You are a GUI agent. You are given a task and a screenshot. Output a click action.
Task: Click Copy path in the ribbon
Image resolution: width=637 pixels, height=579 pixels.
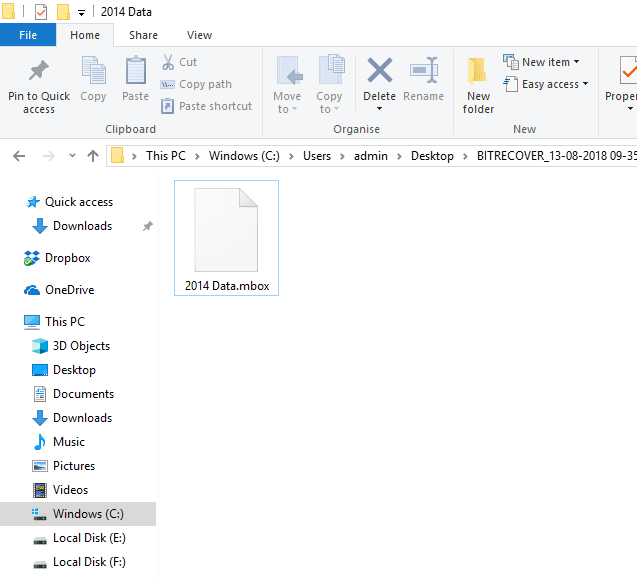(x=196, y=84)
